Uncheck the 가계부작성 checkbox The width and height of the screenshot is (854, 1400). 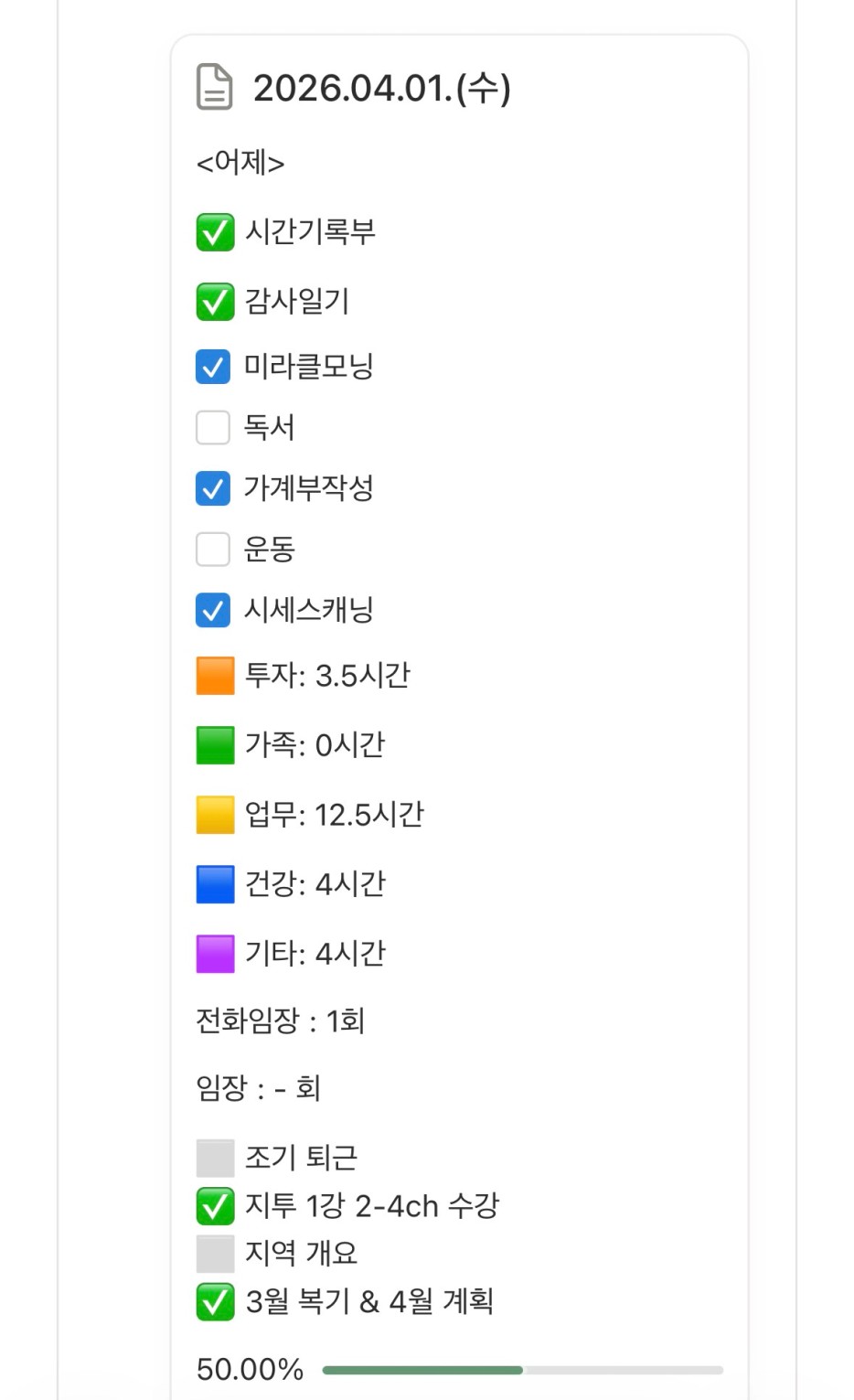[213, 488]
